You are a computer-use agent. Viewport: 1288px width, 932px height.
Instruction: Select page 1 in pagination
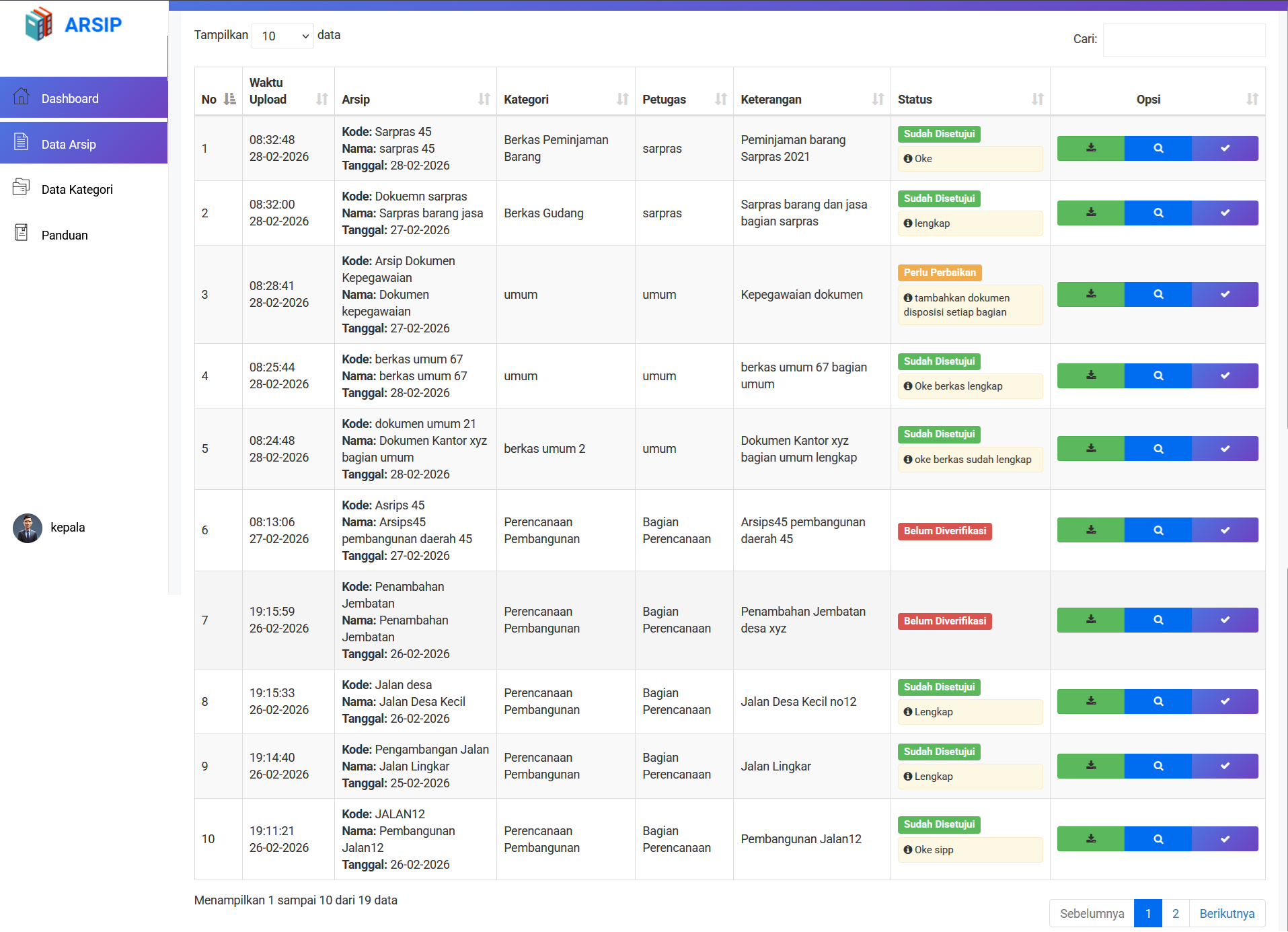1148,913
